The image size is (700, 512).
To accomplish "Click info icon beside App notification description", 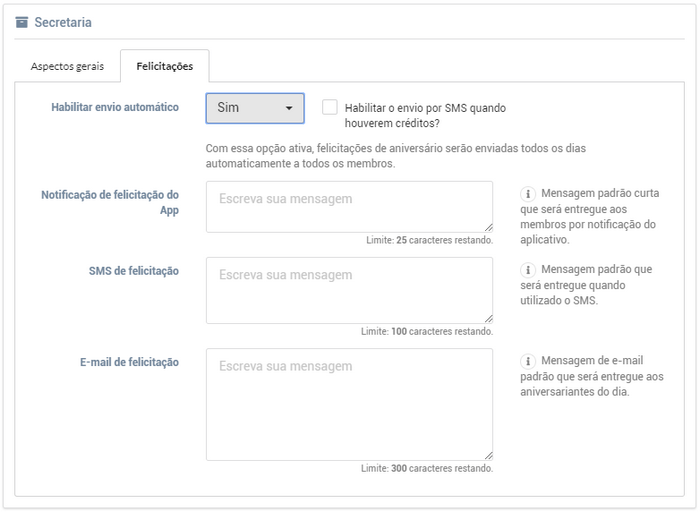I will coord(528,194).
